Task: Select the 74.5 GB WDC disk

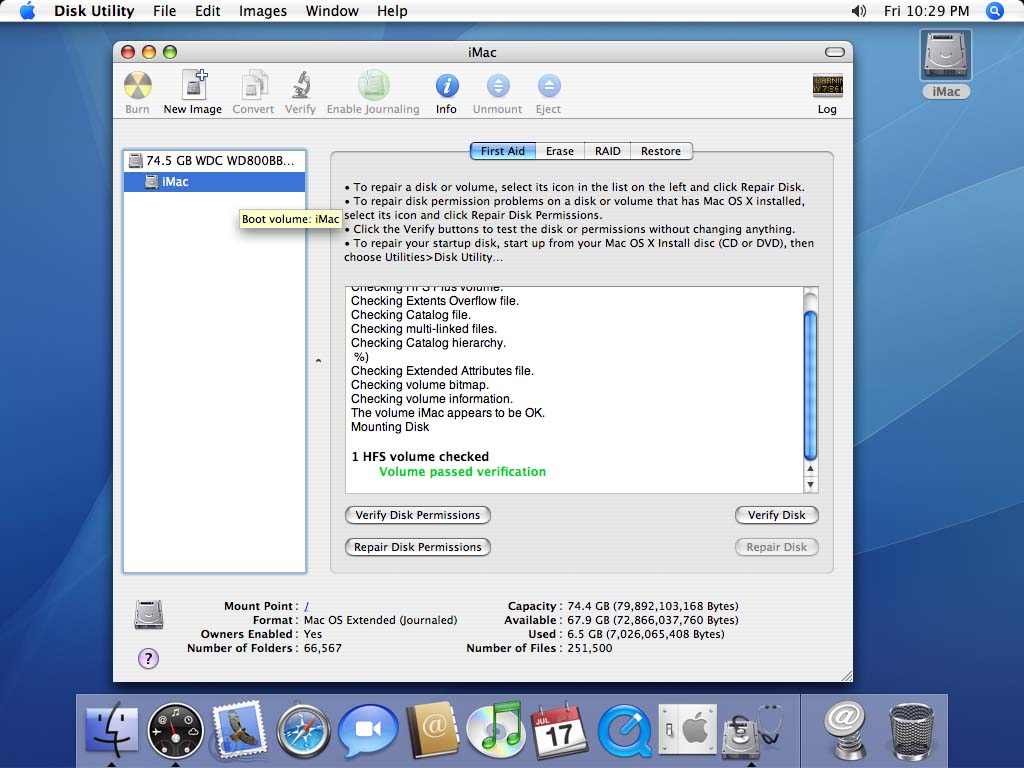Action: pos(214,161)
